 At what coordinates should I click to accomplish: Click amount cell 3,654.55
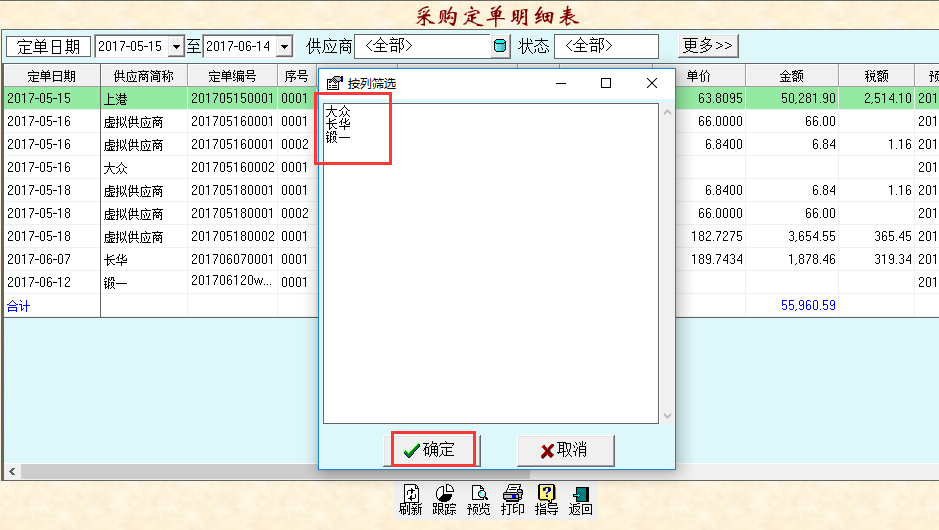pos(792,237)
